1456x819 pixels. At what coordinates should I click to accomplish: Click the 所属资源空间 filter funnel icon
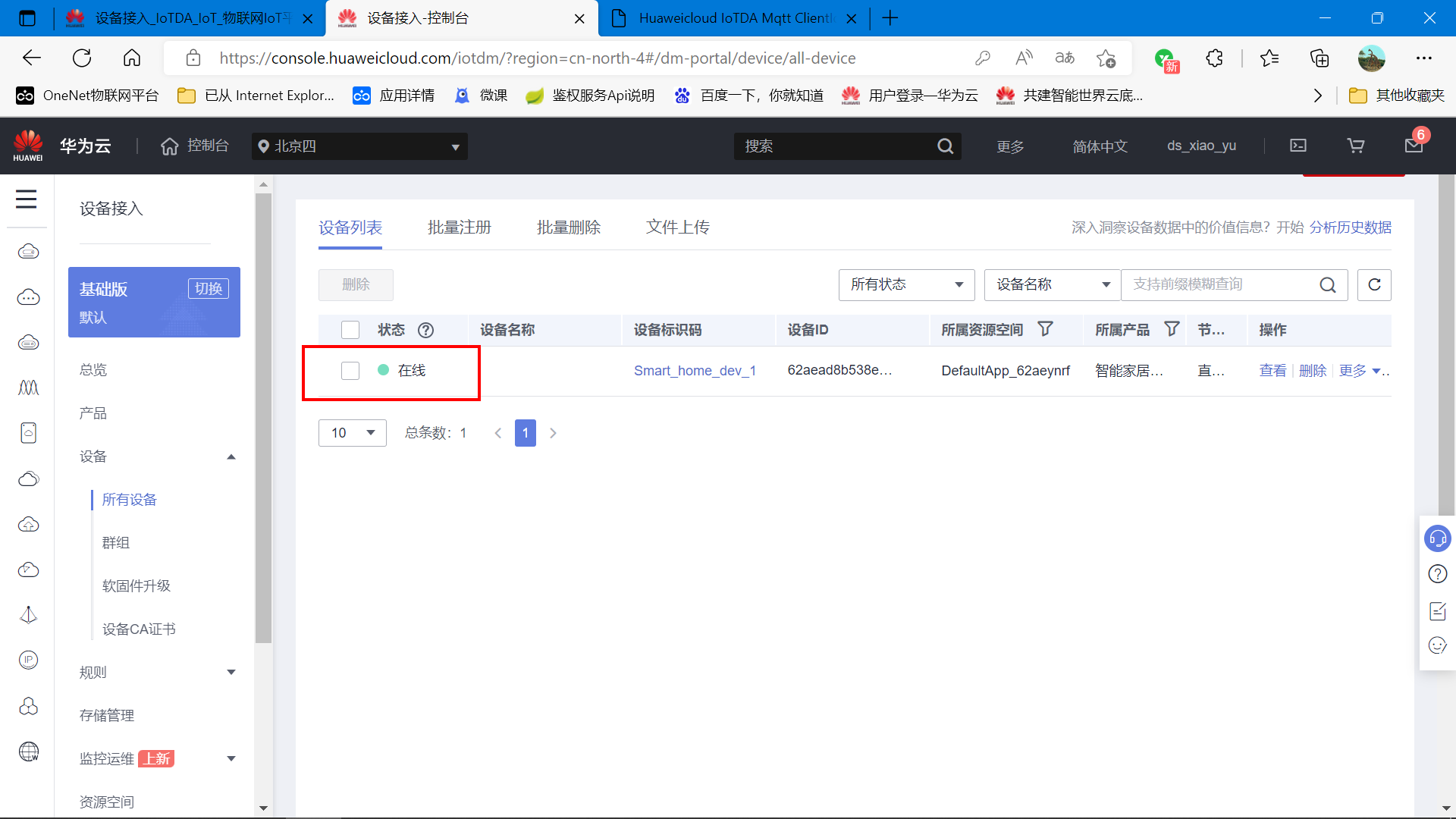pos(1045,329)
